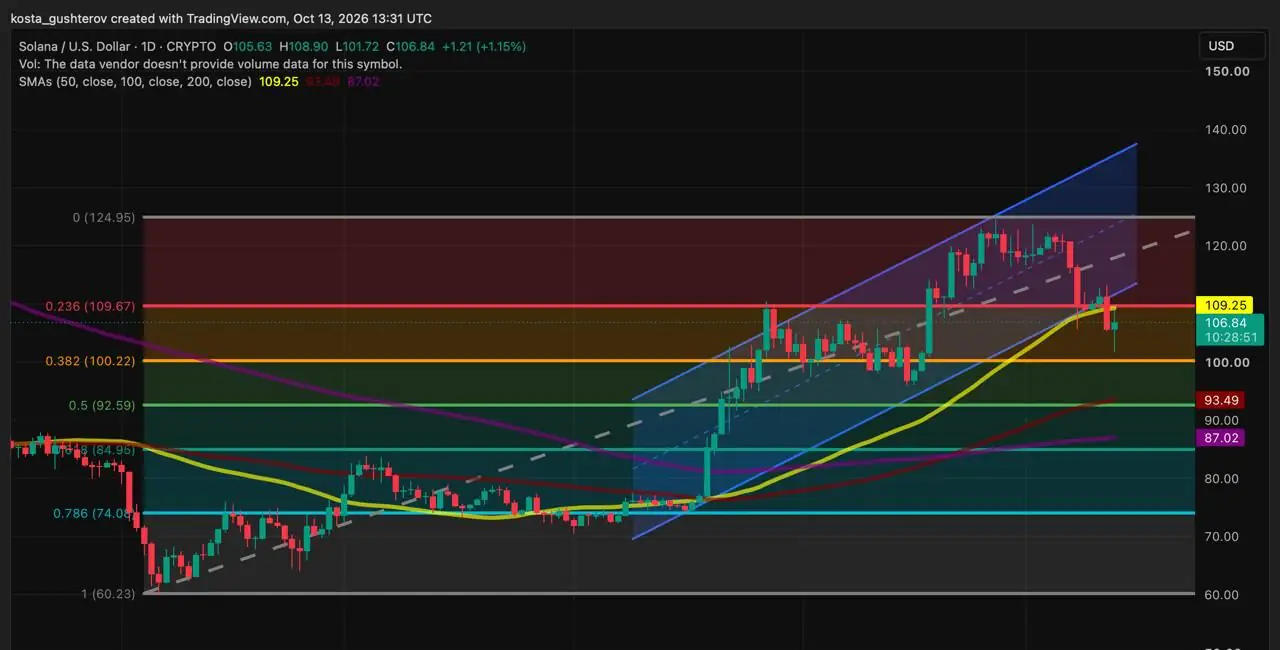
Task: Click the 120.00 price axis label
Action: (1225, 245)
